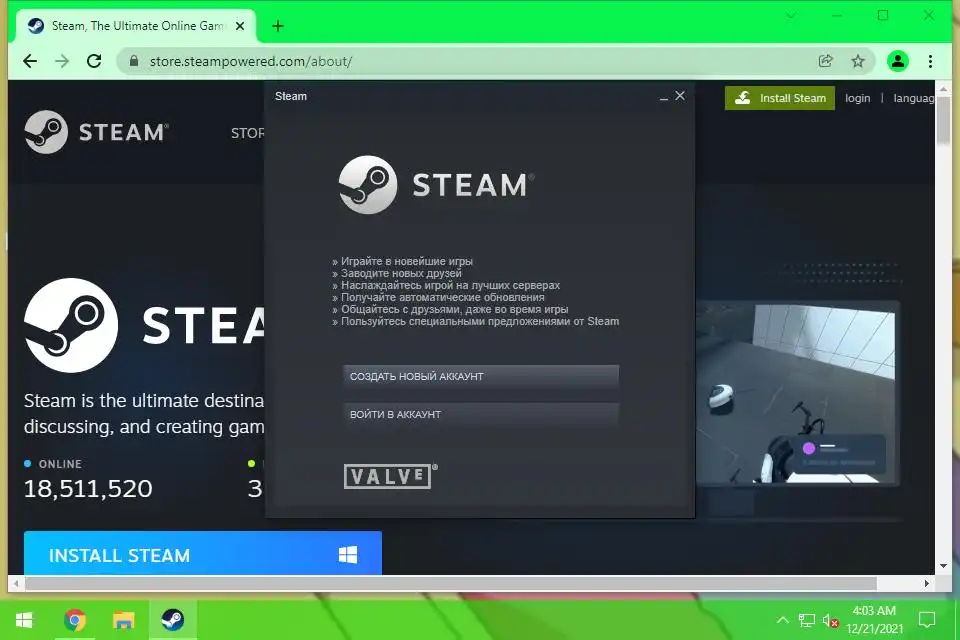Open the STORE menu on Steam website

click(x=247, y=133)
